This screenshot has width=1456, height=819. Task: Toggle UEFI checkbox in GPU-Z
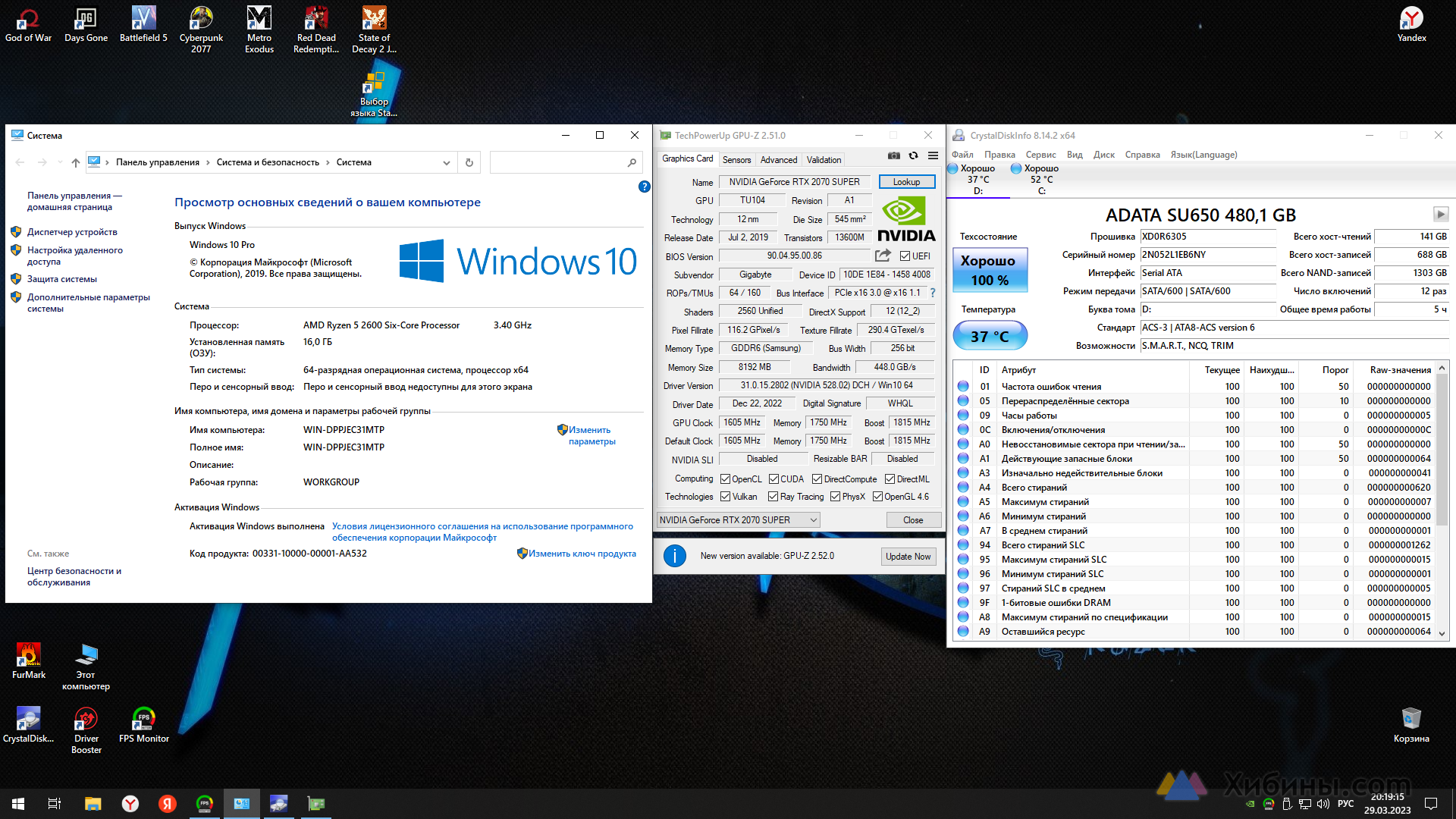coord(905,256)
